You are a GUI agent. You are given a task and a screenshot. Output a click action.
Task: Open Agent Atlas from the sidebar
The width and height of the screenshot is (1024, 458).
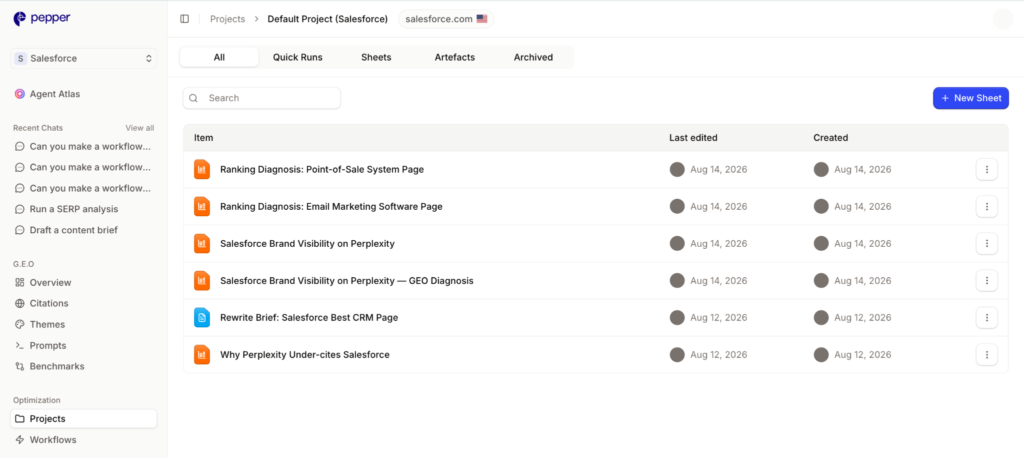[x=55, y=94]
